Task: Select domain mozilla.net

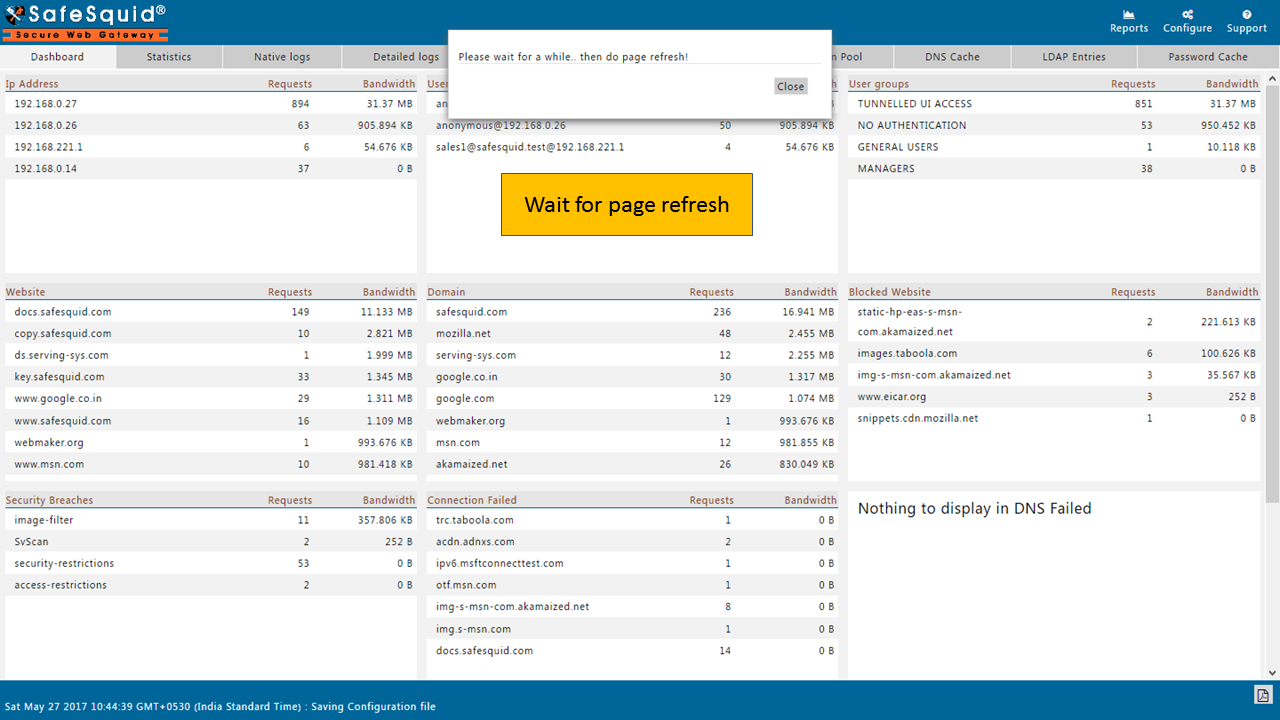Action: tap(632, 334)
